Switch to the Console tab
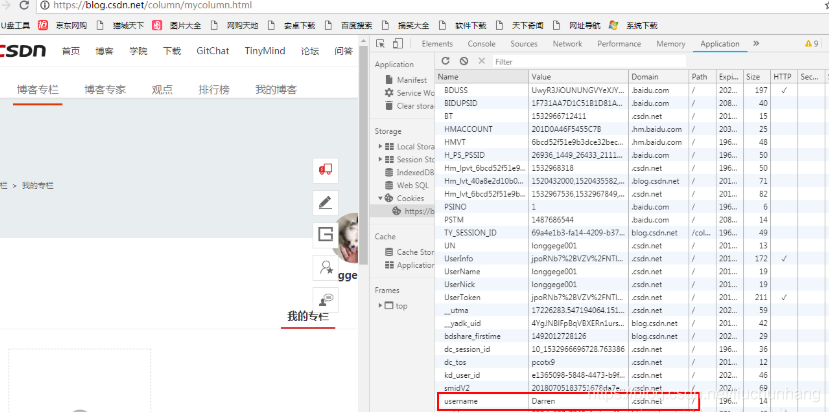 (x=481, y=44)
